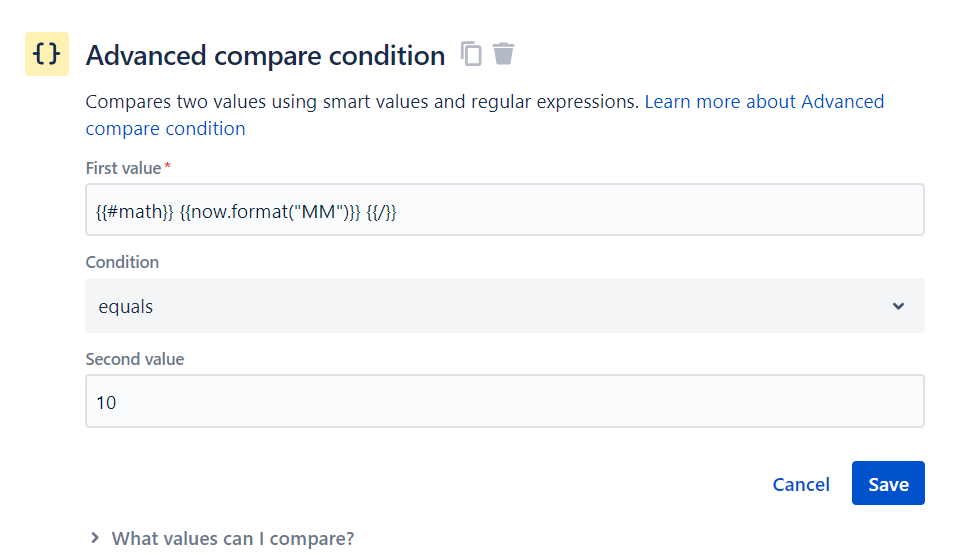Click the Advanced compare condition heading
The width and height of the screenshot is (974, 555).
[265, 55]
